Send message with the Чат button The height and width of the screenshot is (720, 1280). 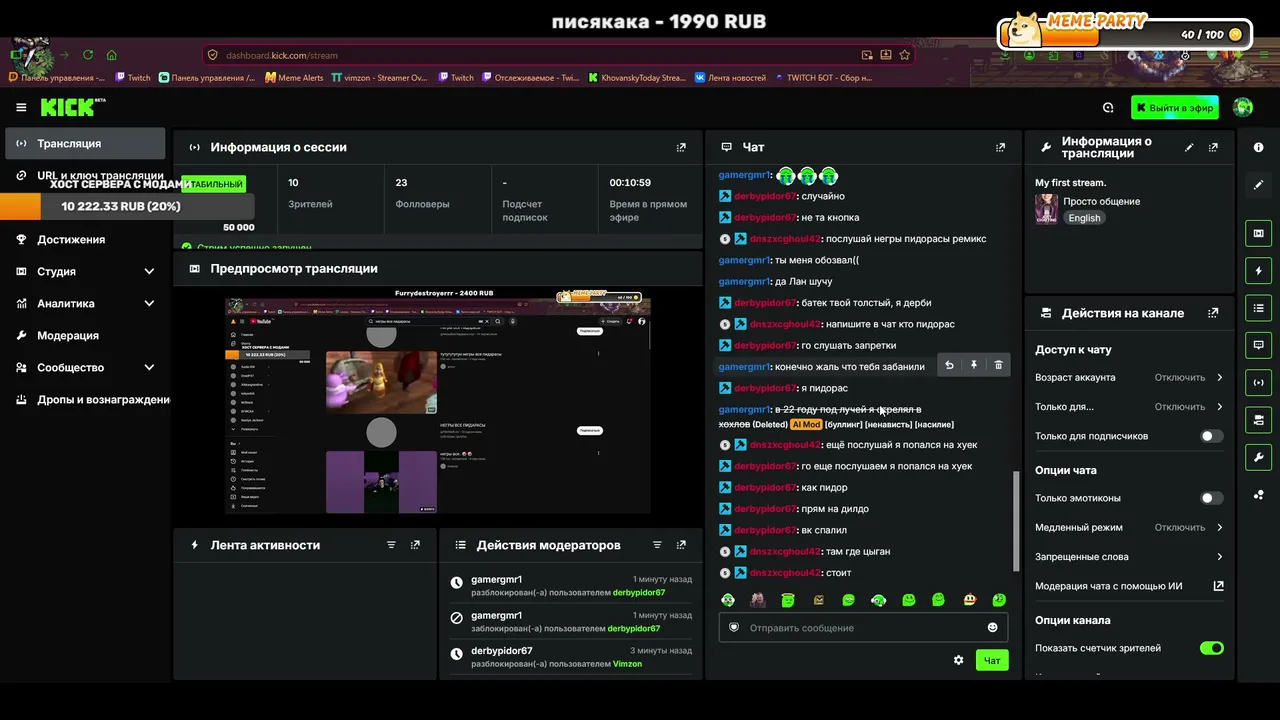click(x=992, y=660)
